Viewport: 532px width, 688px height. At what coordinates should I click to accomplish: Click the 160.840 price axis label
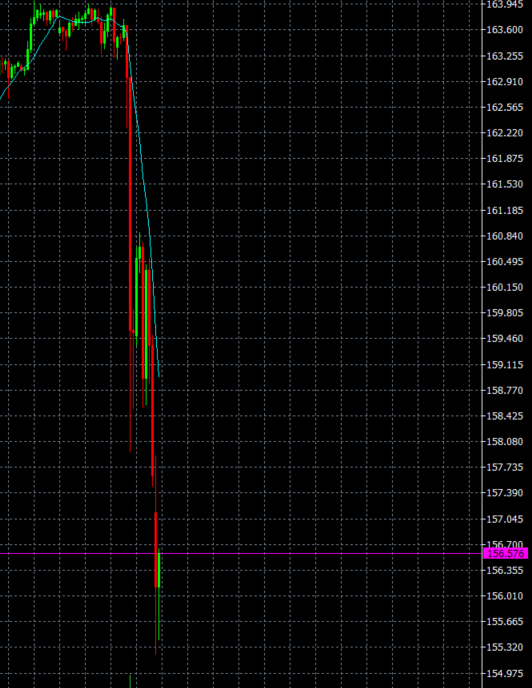(x=505, y=236)
